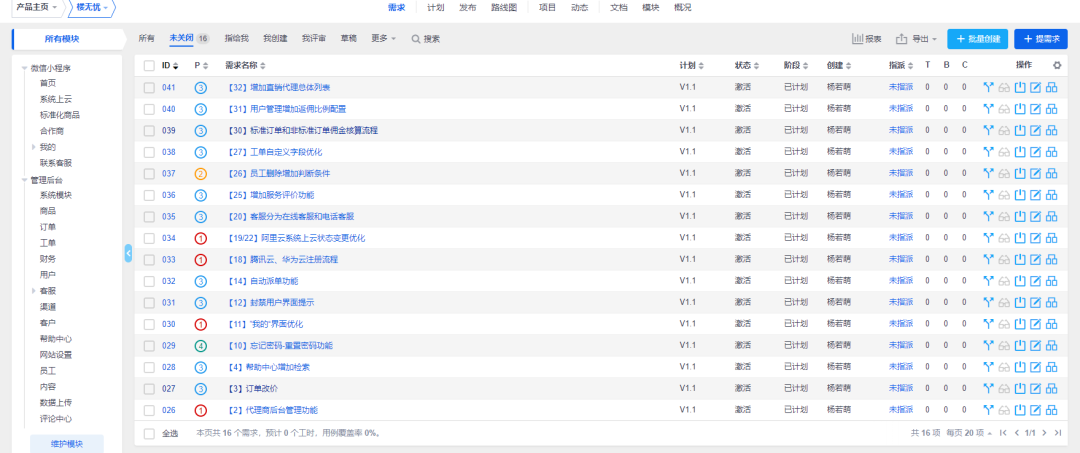The height and width of the screenshot is (453, 1080).
Task: Click the close (power) icon for requirement 033
Action: coord(1021,259)
